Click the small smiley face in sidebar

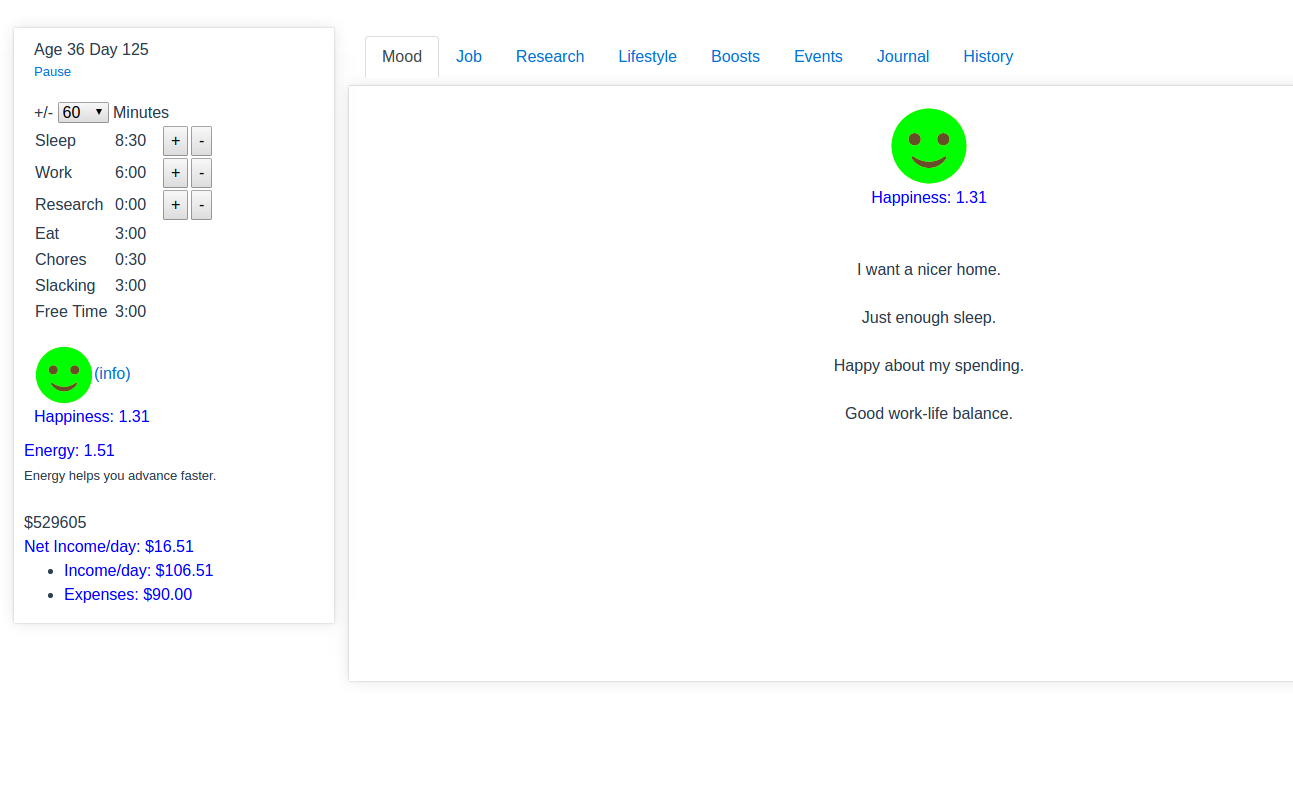pyautogui.click(x=64, y=375)
